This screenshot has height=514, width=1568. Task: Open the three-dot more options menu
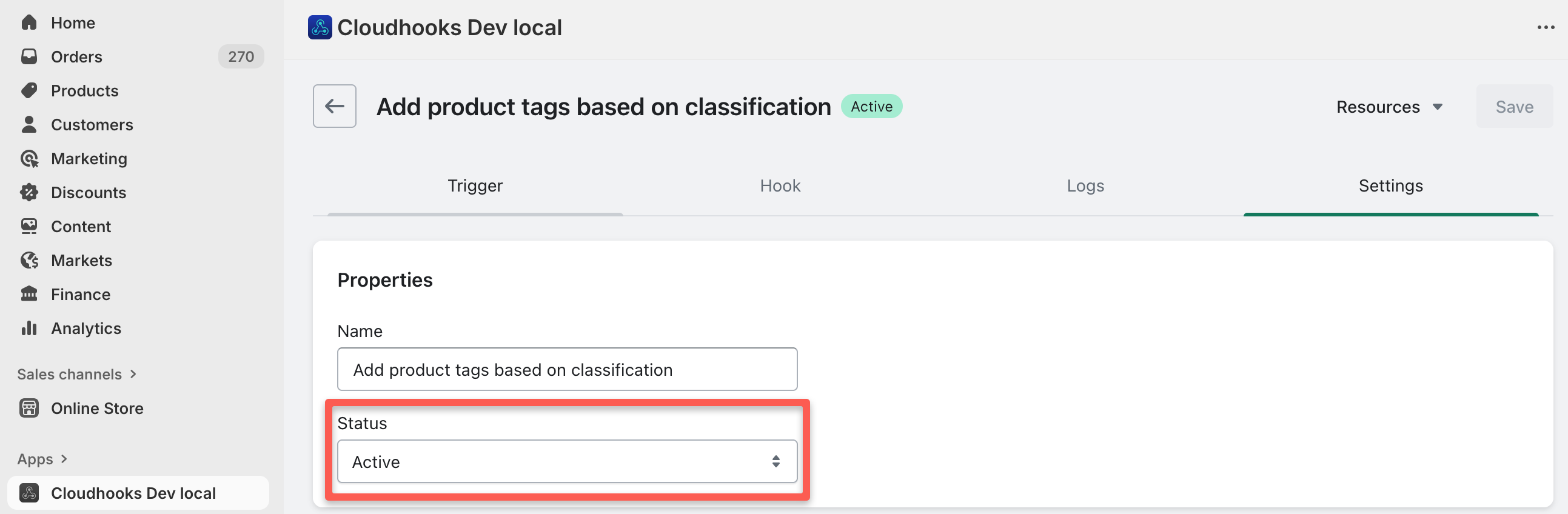click(x=1545, y=27)
